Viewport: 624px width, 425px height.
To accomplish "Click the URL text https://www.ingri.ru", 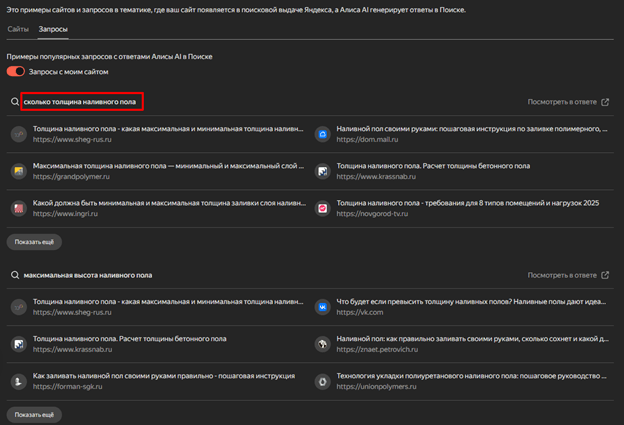I will point(65,213).
